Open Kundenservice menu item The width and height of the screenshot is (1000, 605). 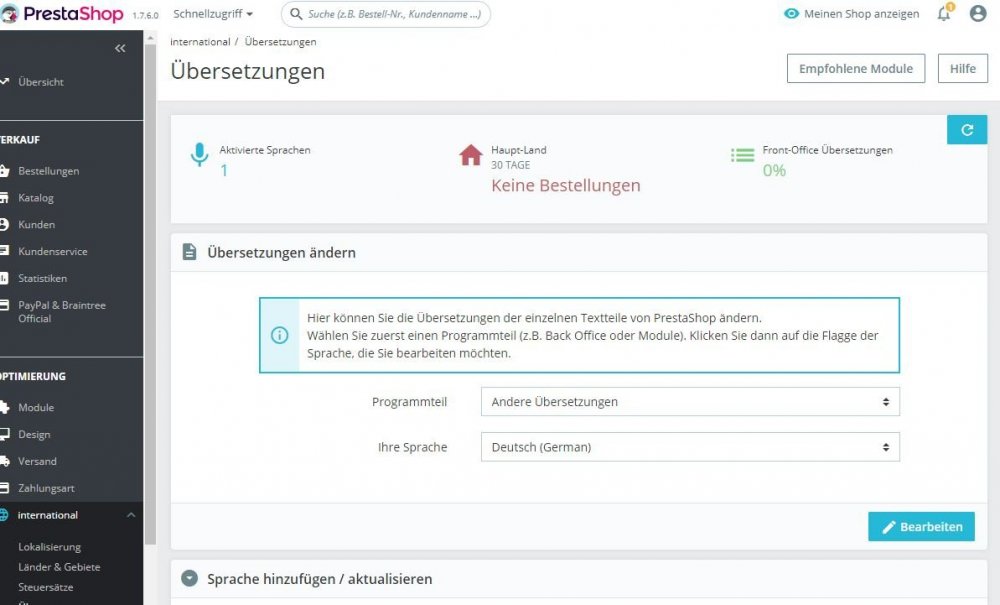point(52,251)
